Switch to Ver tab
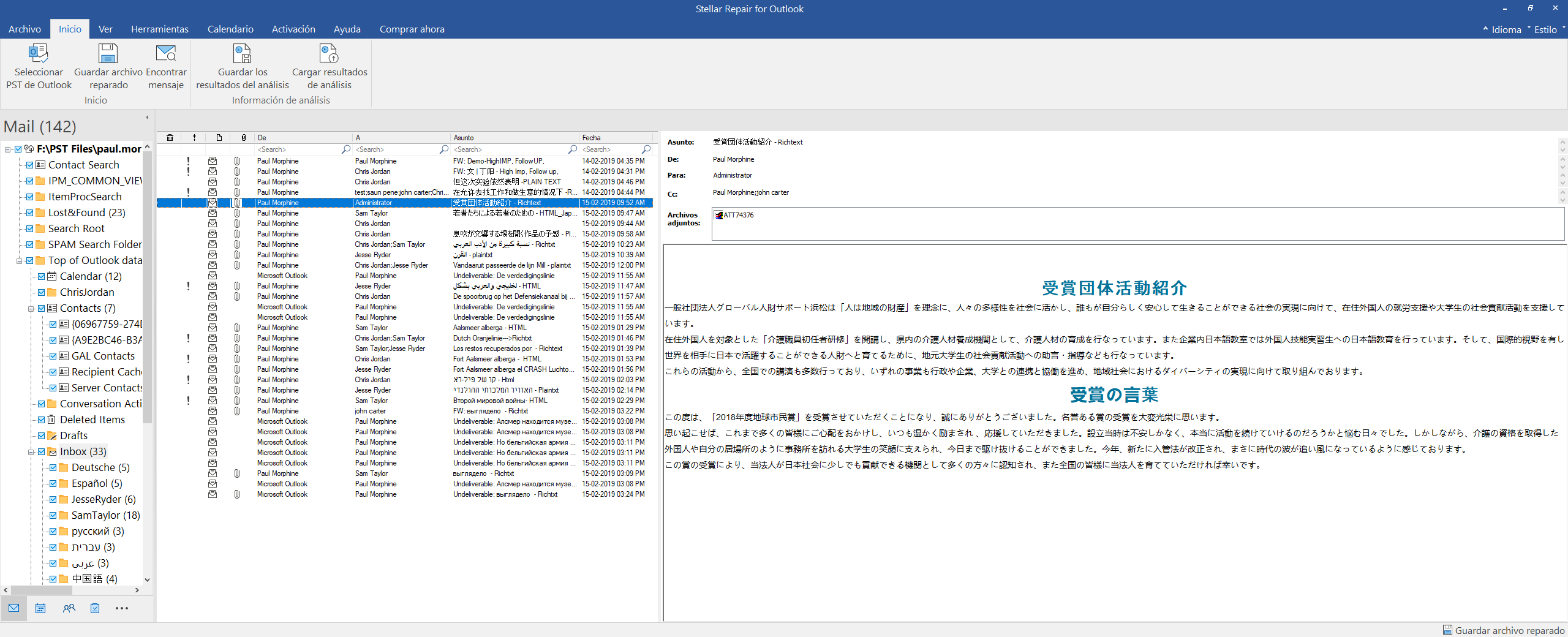The width and height of the screenshot is (1568, 637). click(x=105, y=29)
